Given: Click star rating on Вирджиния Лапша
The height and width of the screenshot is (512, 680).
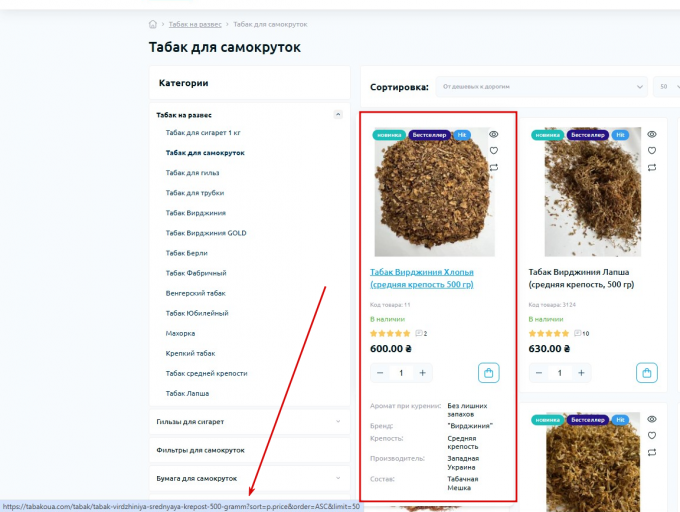Looking at the screenshot, I should point(549,333).
